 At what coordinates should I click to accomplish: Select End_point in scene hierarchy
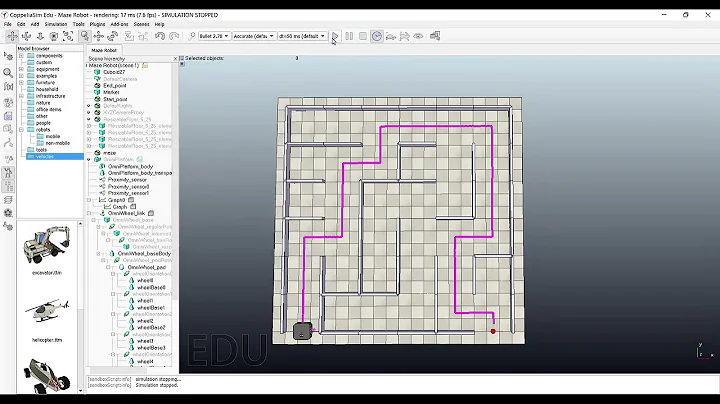click(115, 85)
